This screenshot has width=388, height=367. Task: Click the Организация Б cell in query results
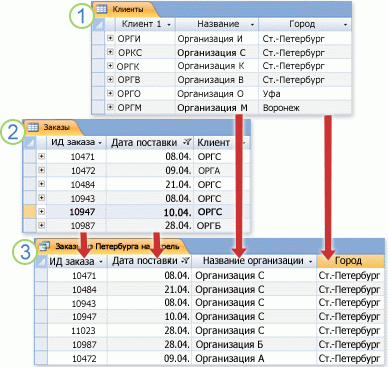254,344
